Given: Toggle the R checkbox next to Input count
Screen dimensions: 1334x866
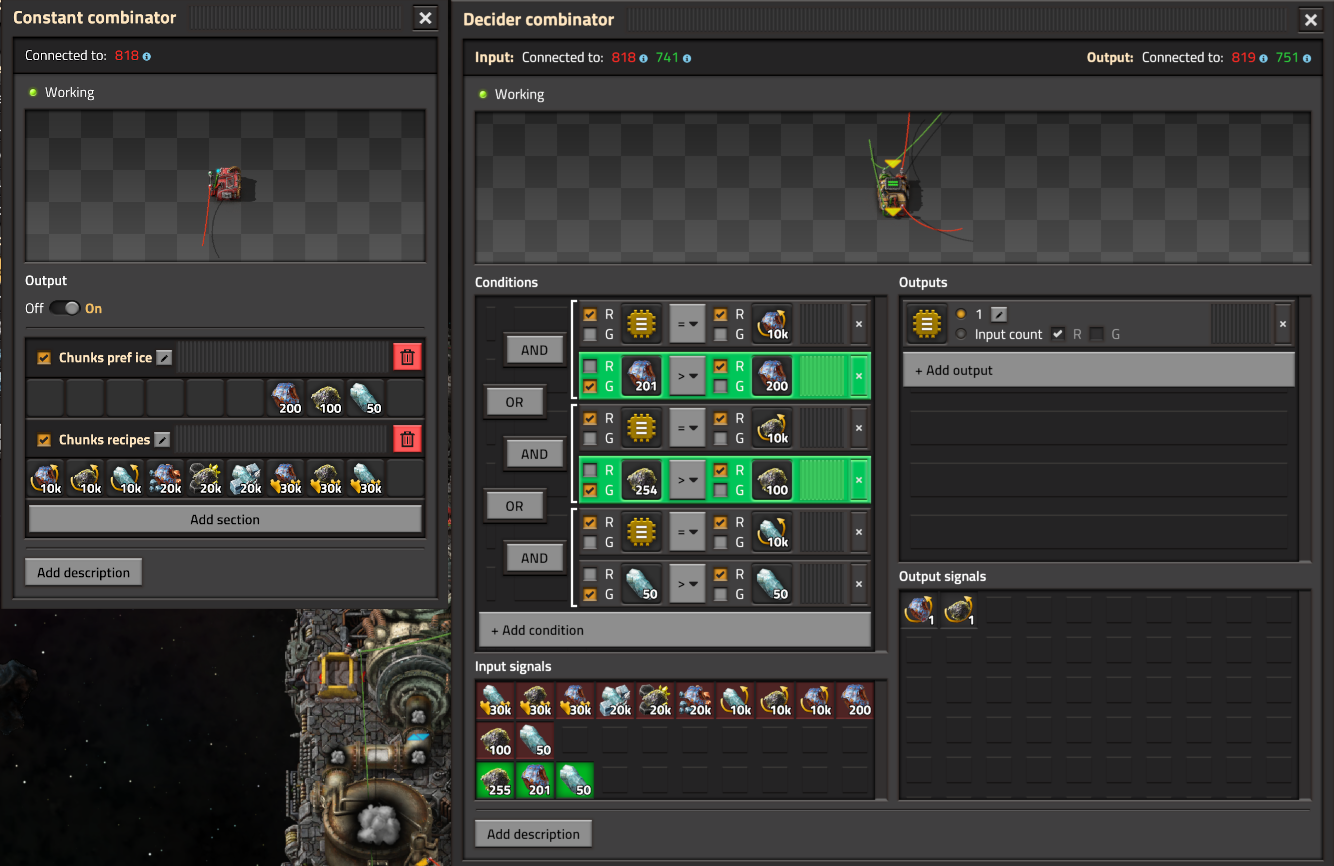Looking at the screenshot, I should point(1058,334).
